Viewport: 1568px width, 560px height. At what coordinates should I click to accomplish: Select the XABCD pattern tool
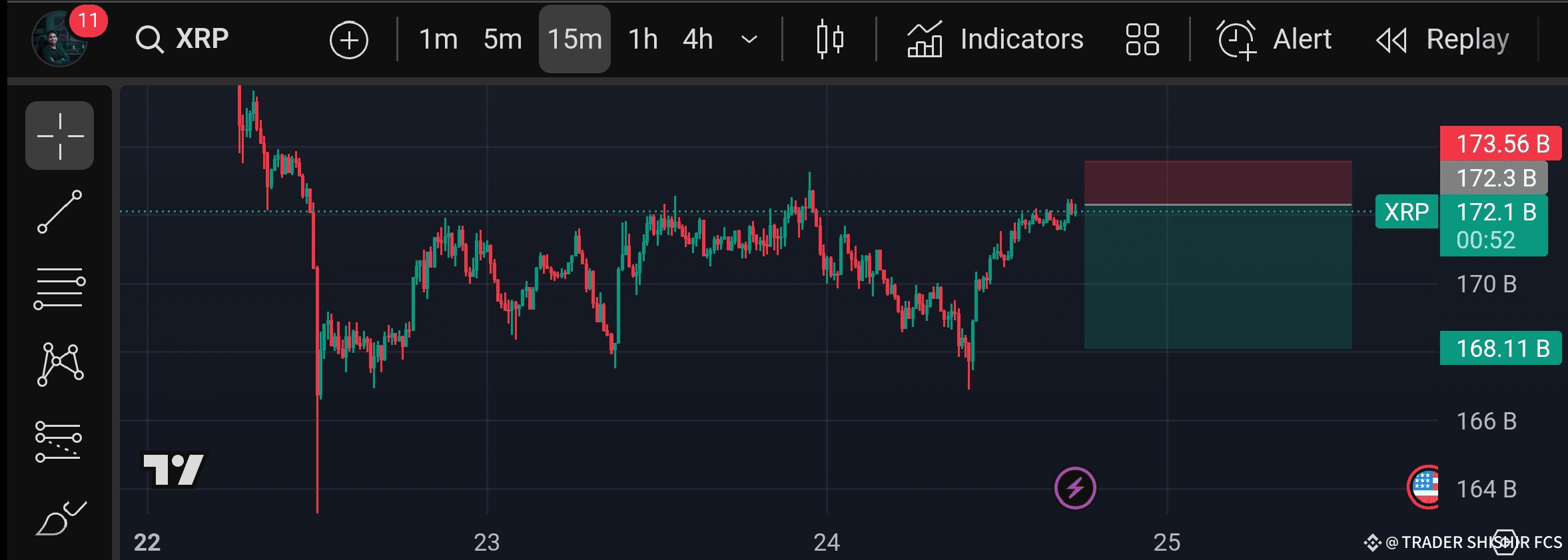click(59, 364)
